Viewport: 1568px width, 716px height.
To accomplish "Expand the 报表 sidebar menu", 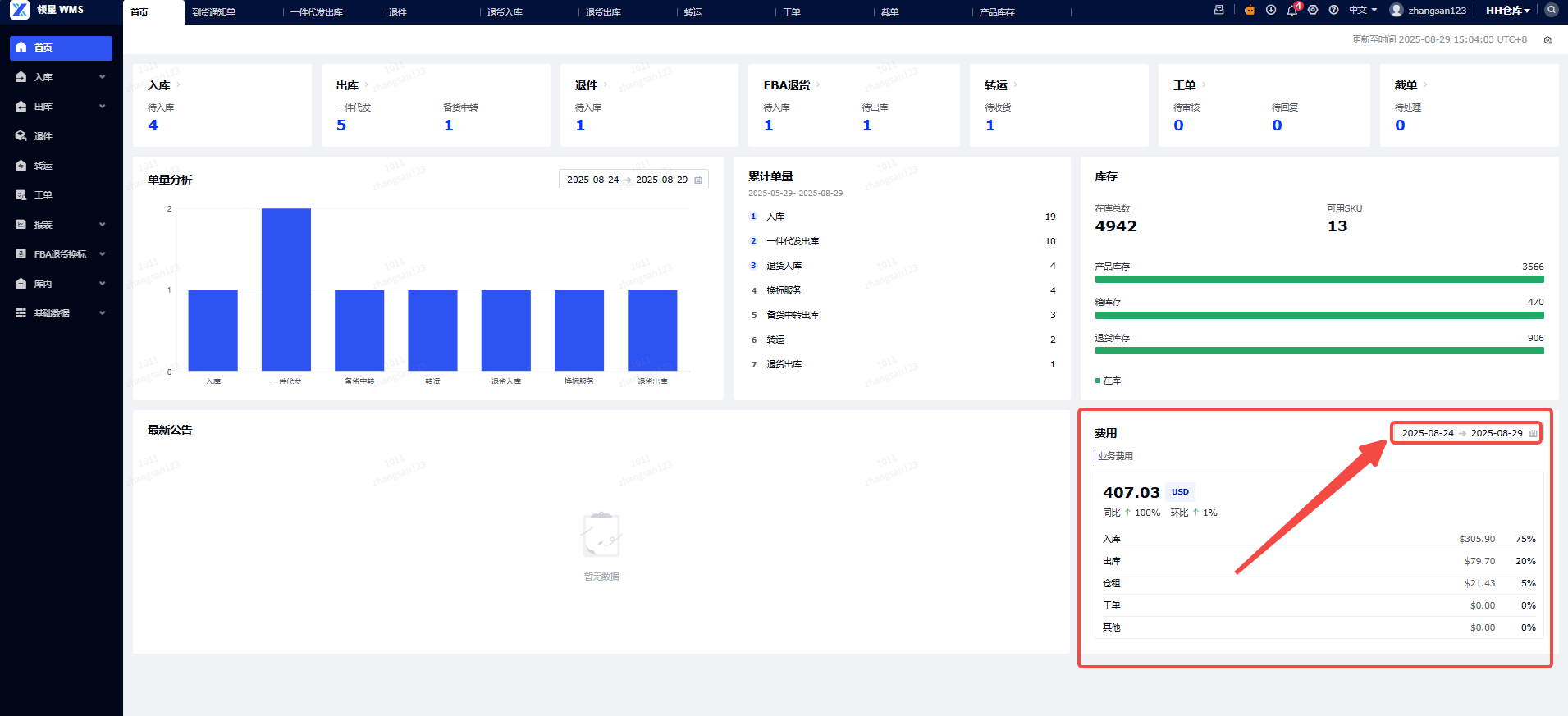I will coord(62,225).
